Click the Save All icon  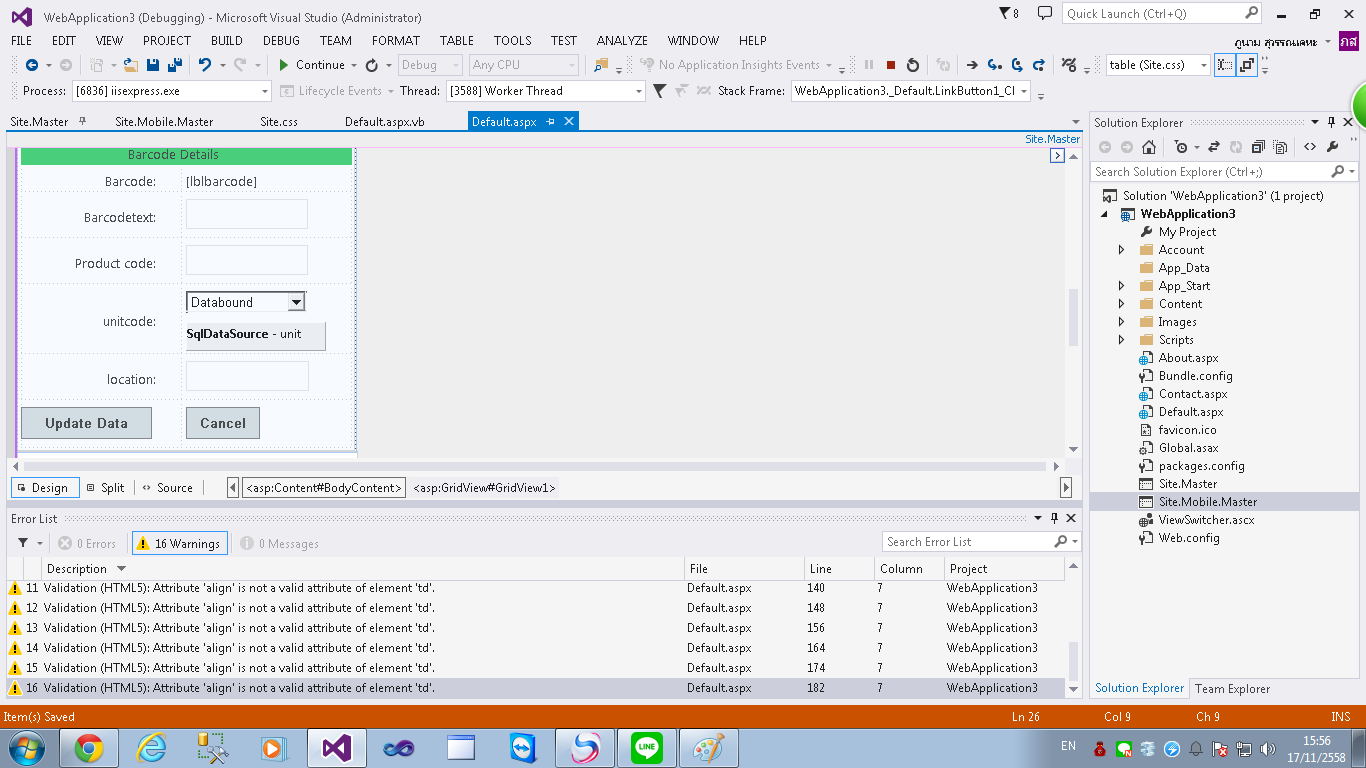coord(174,65)
